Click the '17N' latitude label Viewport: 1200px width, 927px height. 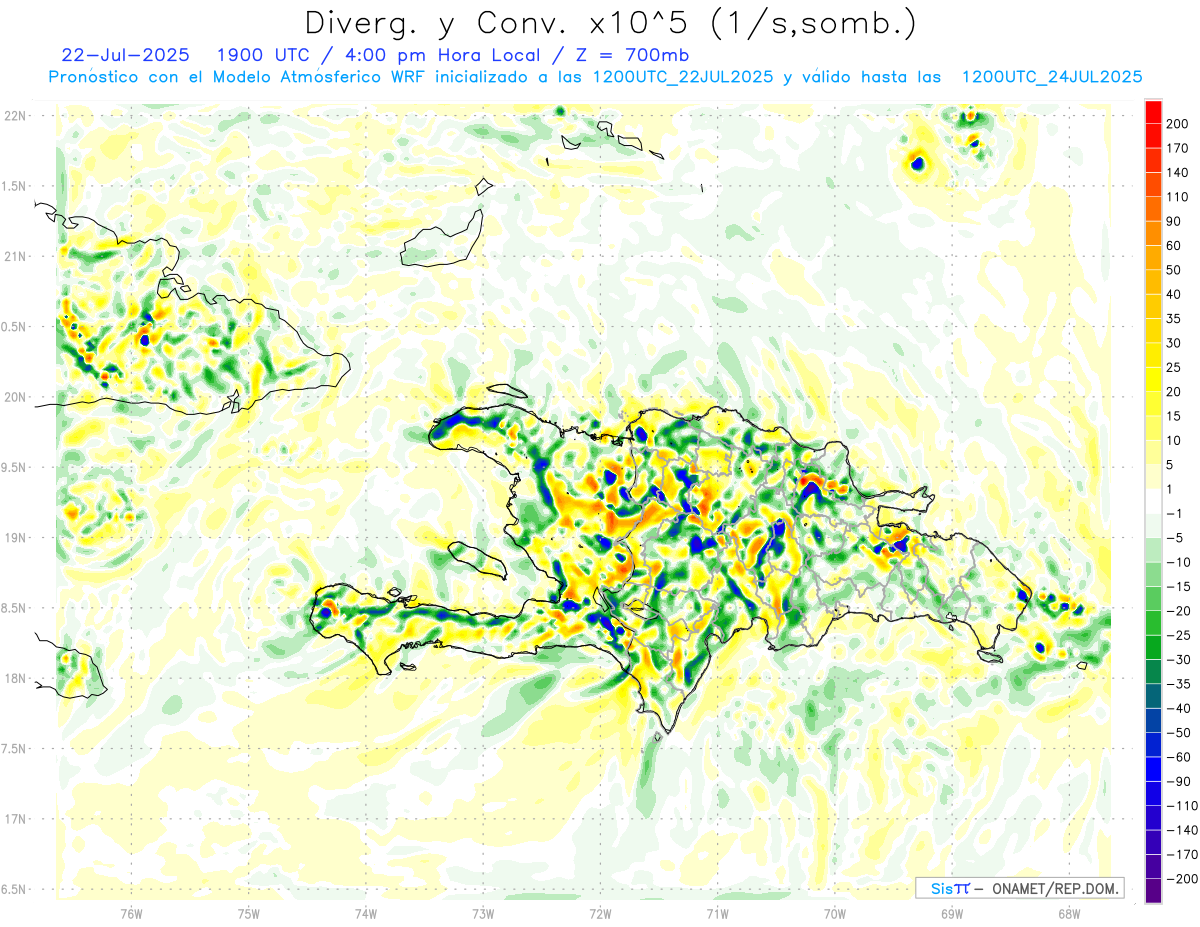pyautogui.click(x=14, y=819)
